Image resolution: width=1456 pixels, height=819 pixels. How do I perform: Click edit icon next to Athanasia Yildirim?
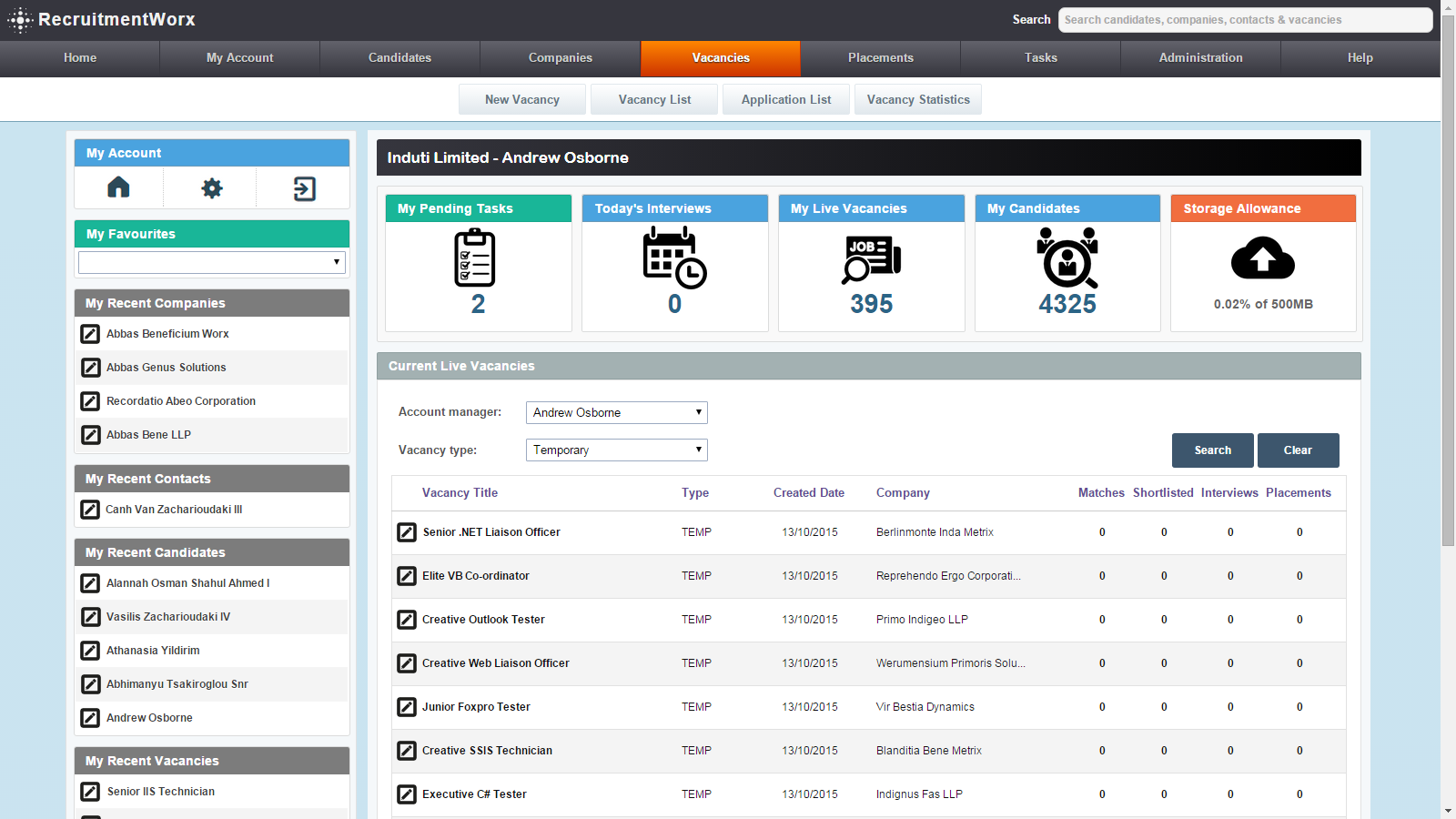(91, 651)
